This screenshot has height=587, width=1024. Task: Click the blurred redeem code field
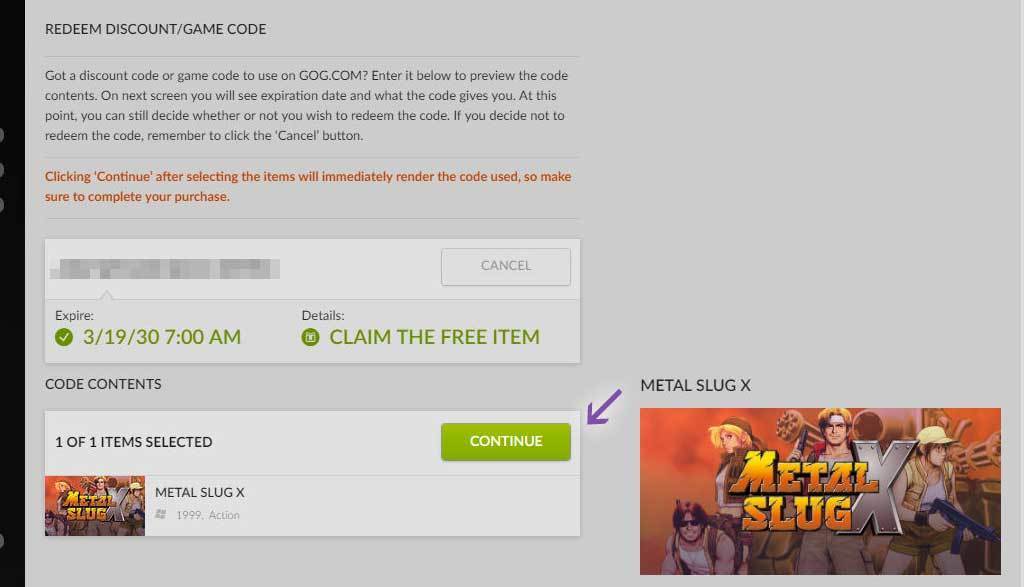(x=168, y=267)
